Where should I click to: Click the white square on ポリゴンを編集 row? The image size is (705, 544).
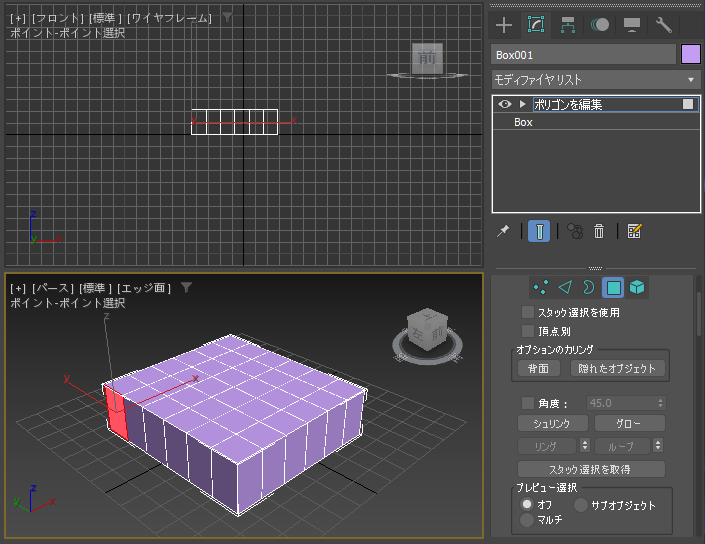[x=688, y=104]
